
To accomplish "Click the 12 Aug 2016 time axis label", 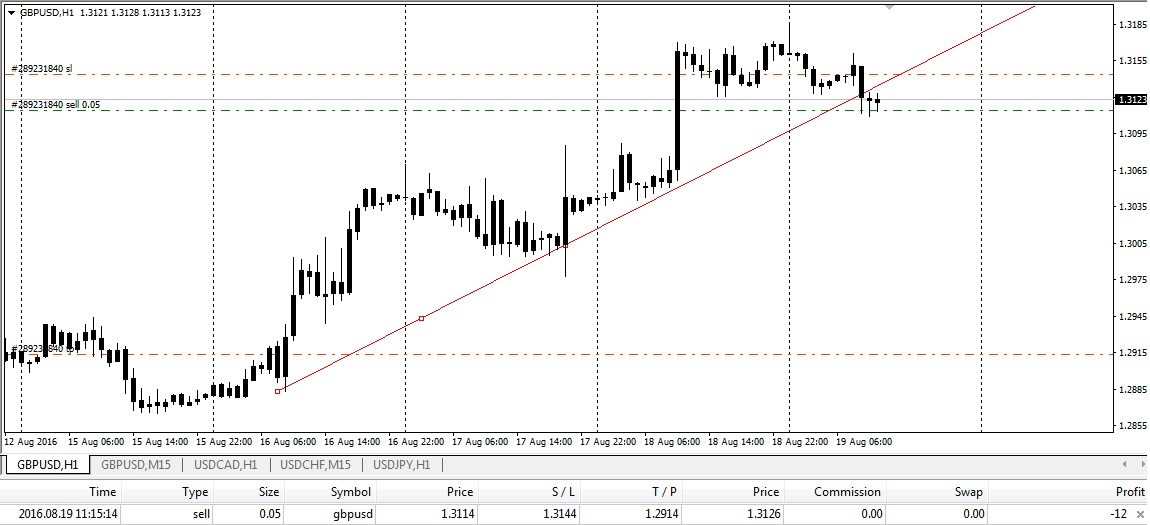I will [x=31, y=442].
